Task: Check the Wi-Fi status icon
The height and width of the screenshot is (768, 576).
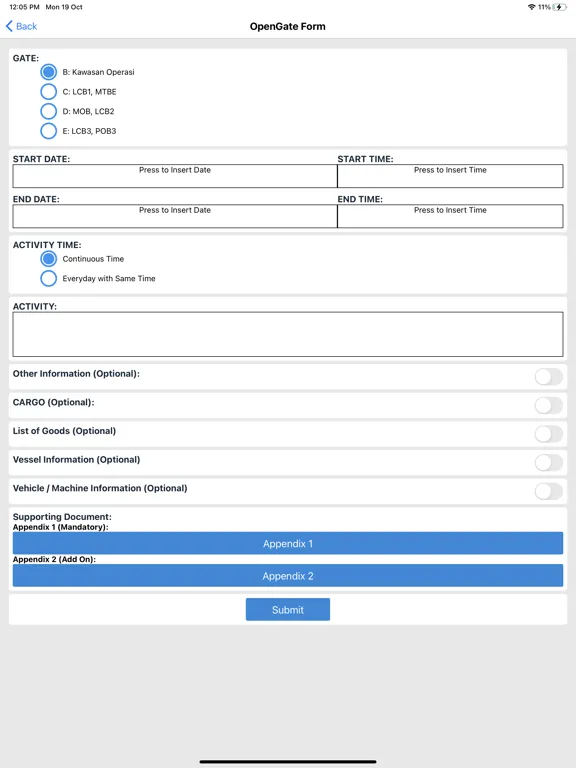Action: [531, 7]
